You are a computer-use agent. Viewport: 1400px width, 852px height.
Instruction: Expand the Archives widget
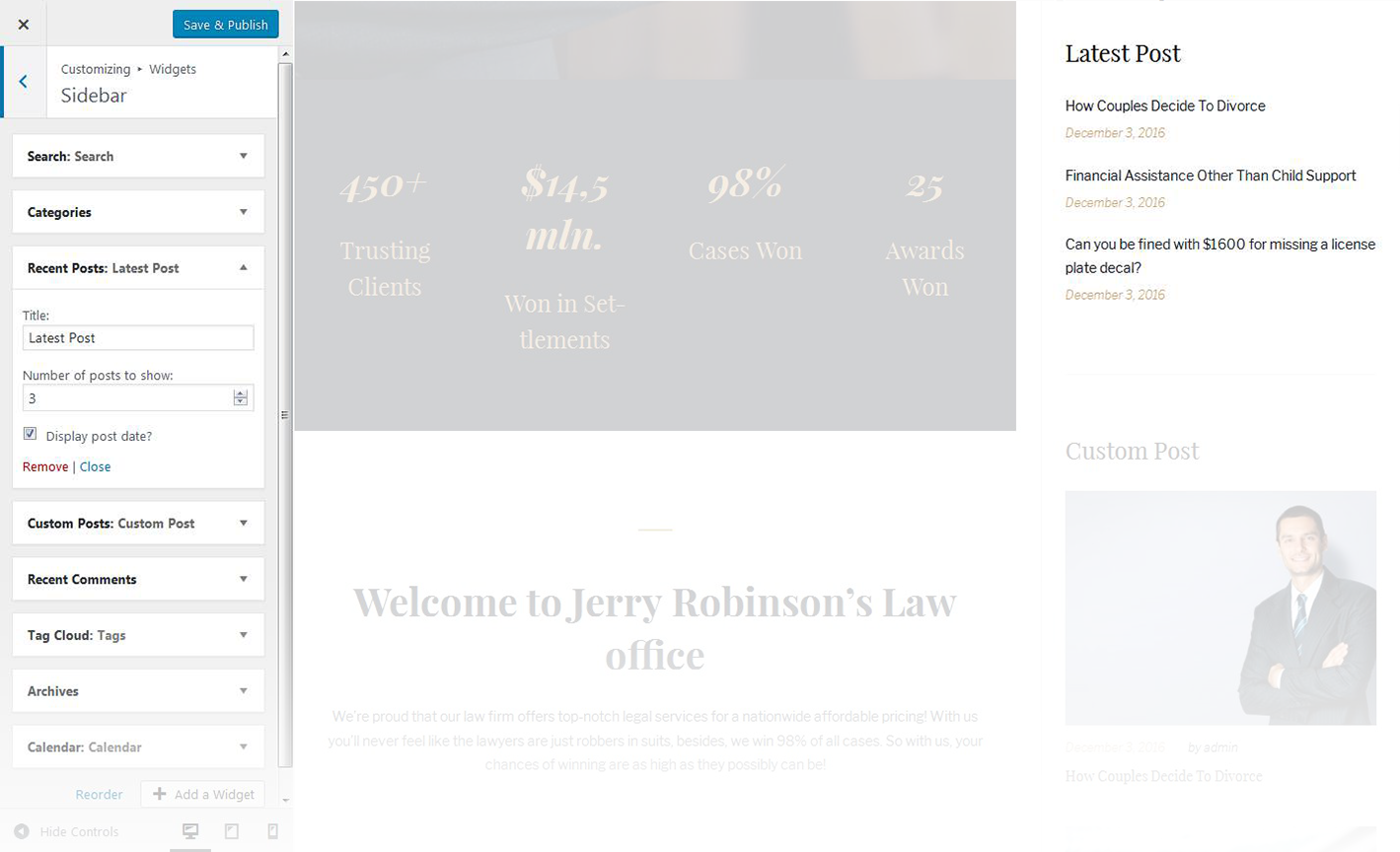tap(243, 691)
